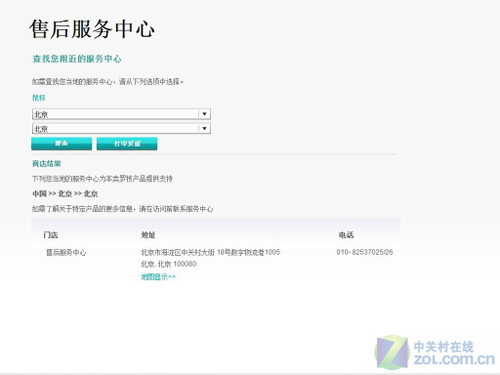
Task: Click the 地址 column header
Action: pyautogui.click(x=148, y=235)
